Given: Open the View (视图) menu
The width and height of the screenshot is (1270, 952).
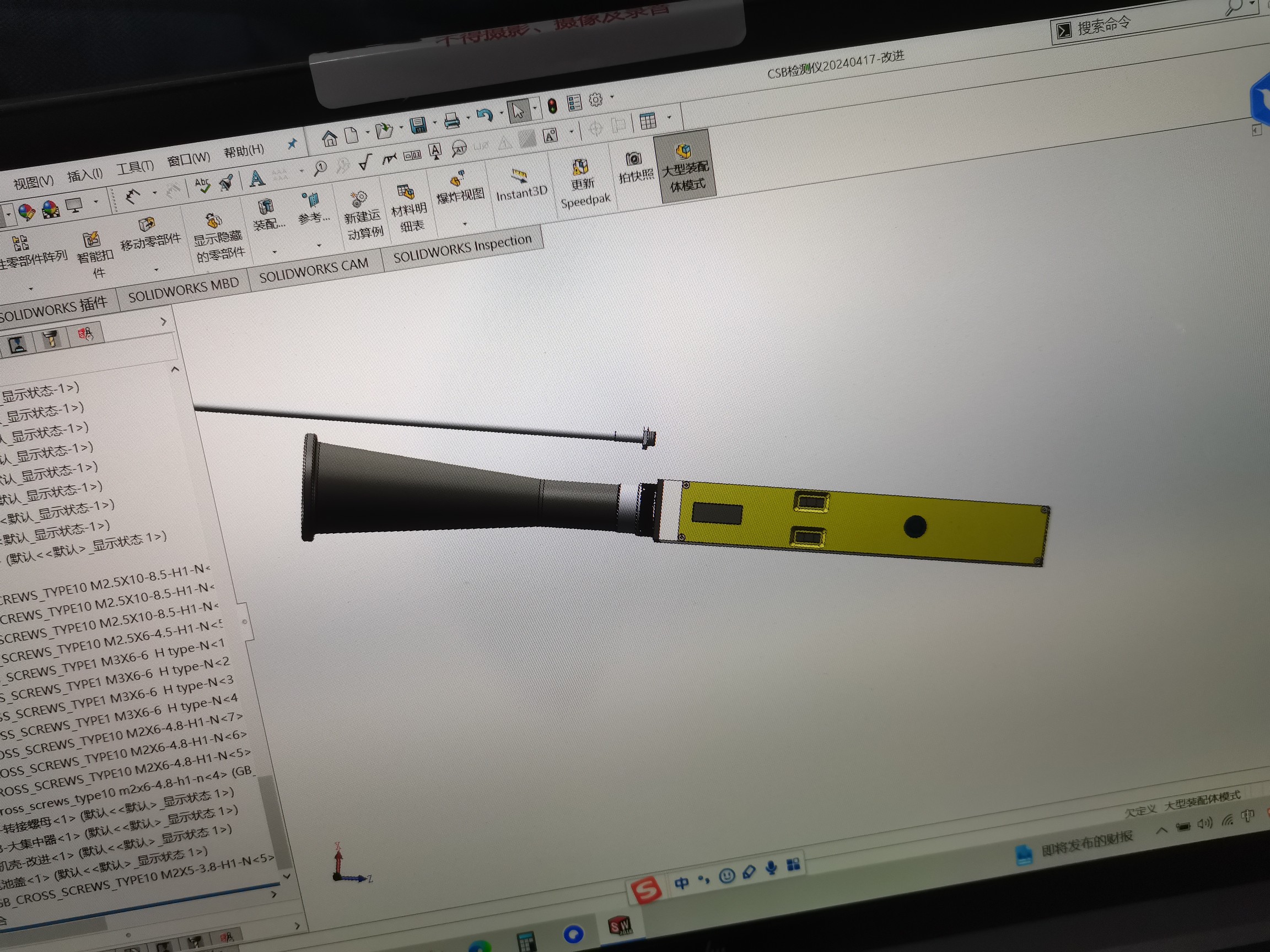Looking at the screenshot, I should coord(33,182).
